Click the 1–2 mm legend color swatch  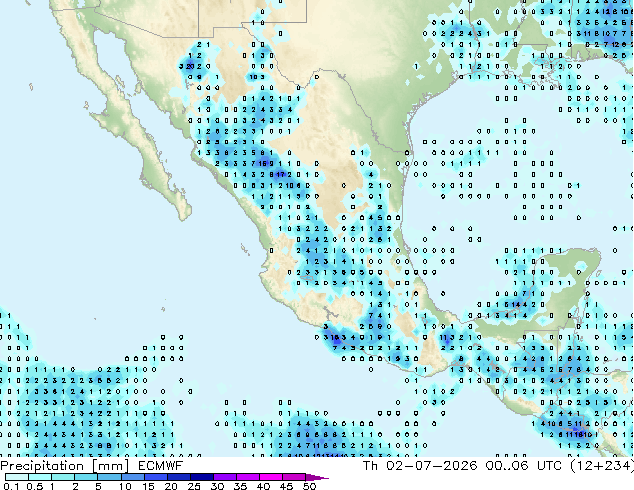pos(63,477)
